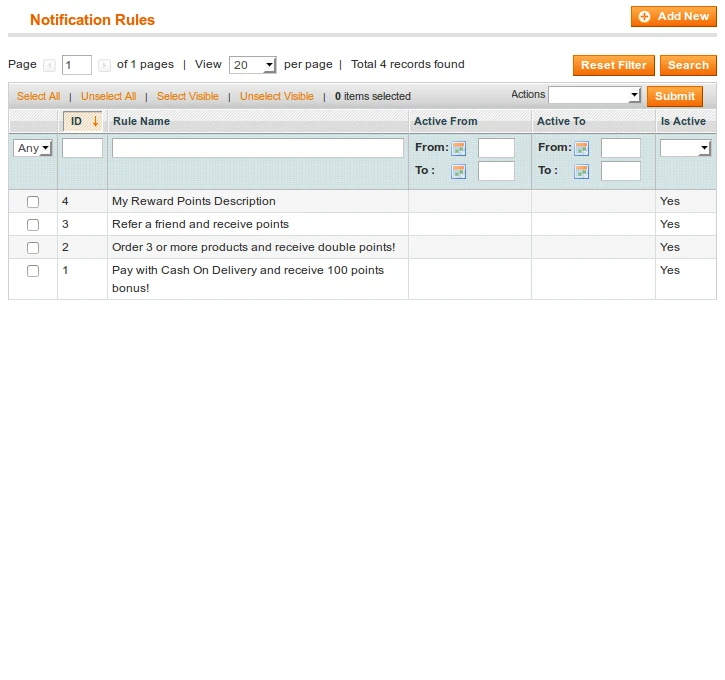Click the next page arrow icon
The image size is (725, 680).
104,65
